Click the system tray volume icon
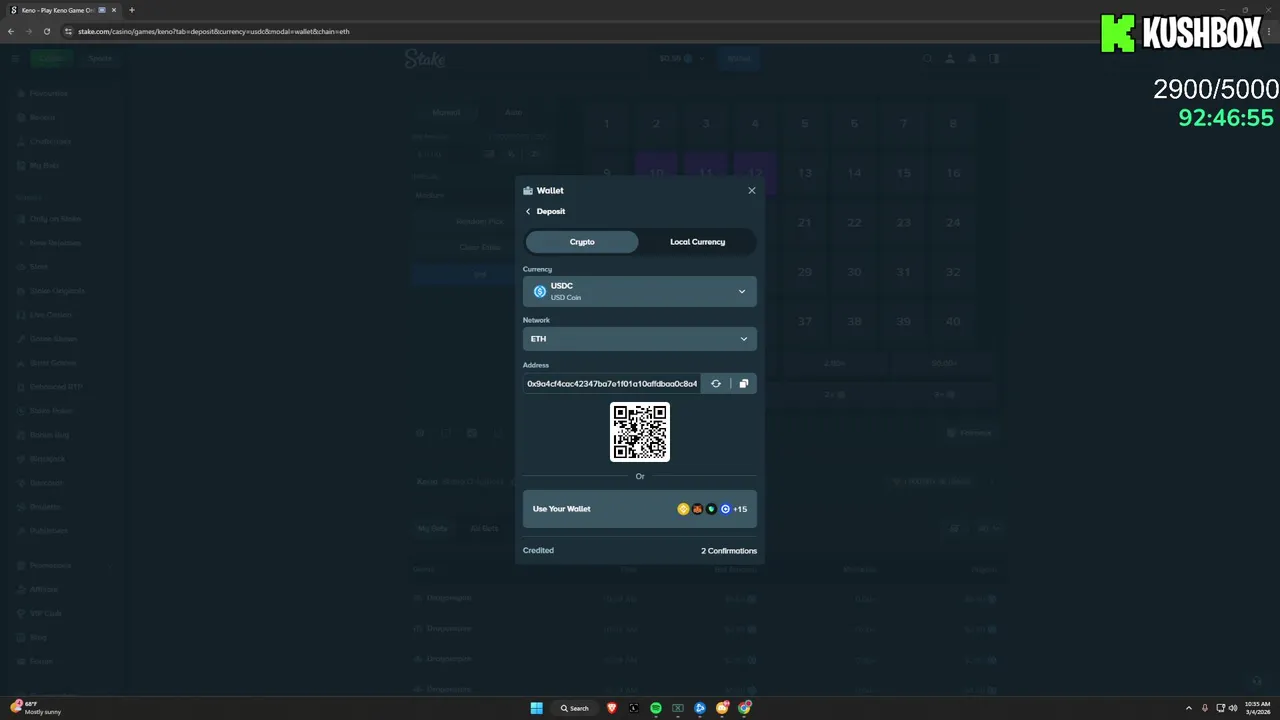Screen dimensions: 1280x720 point(1232,708)
